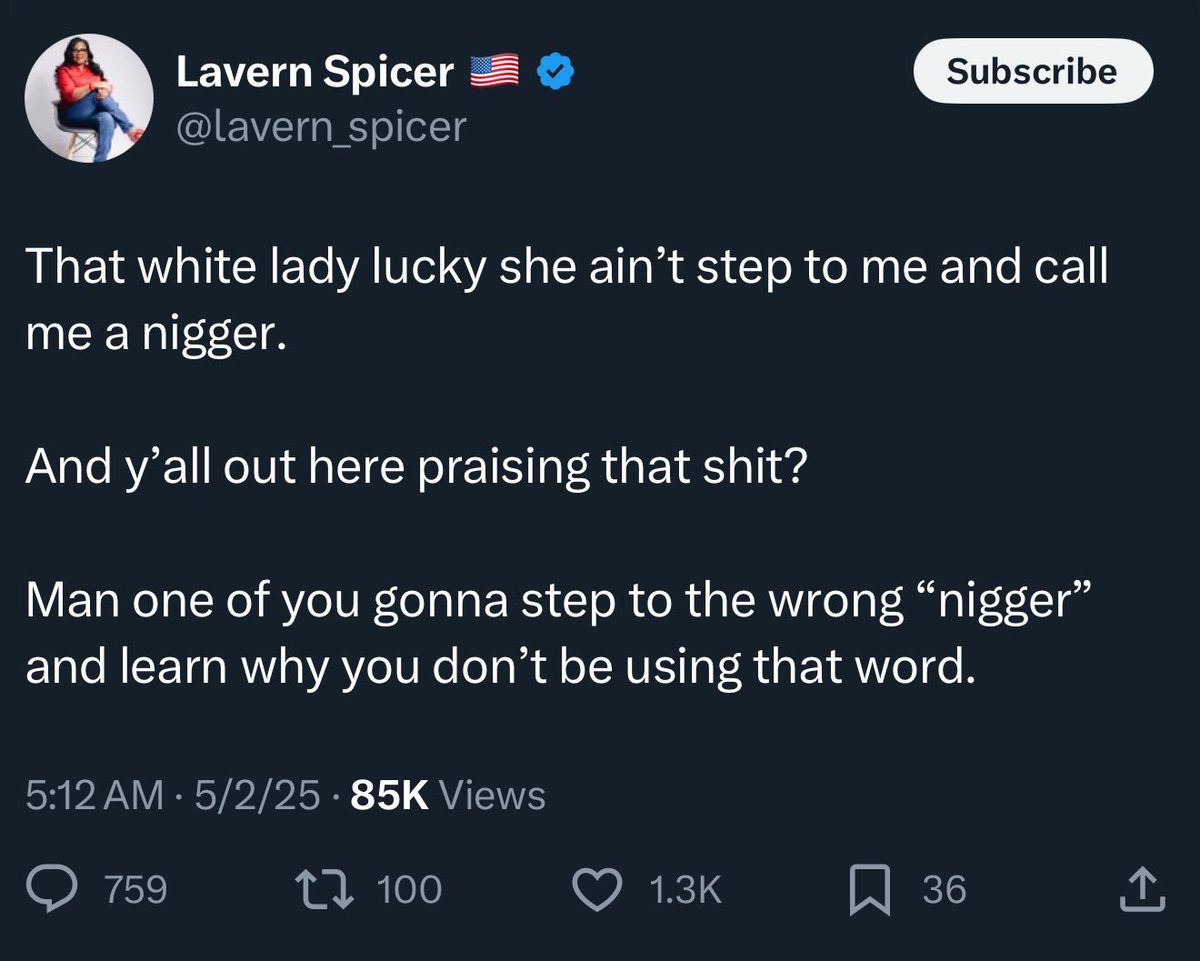Click the US flag emoji beside the name
Screen dimensions: 1200x961
(494, 71)
